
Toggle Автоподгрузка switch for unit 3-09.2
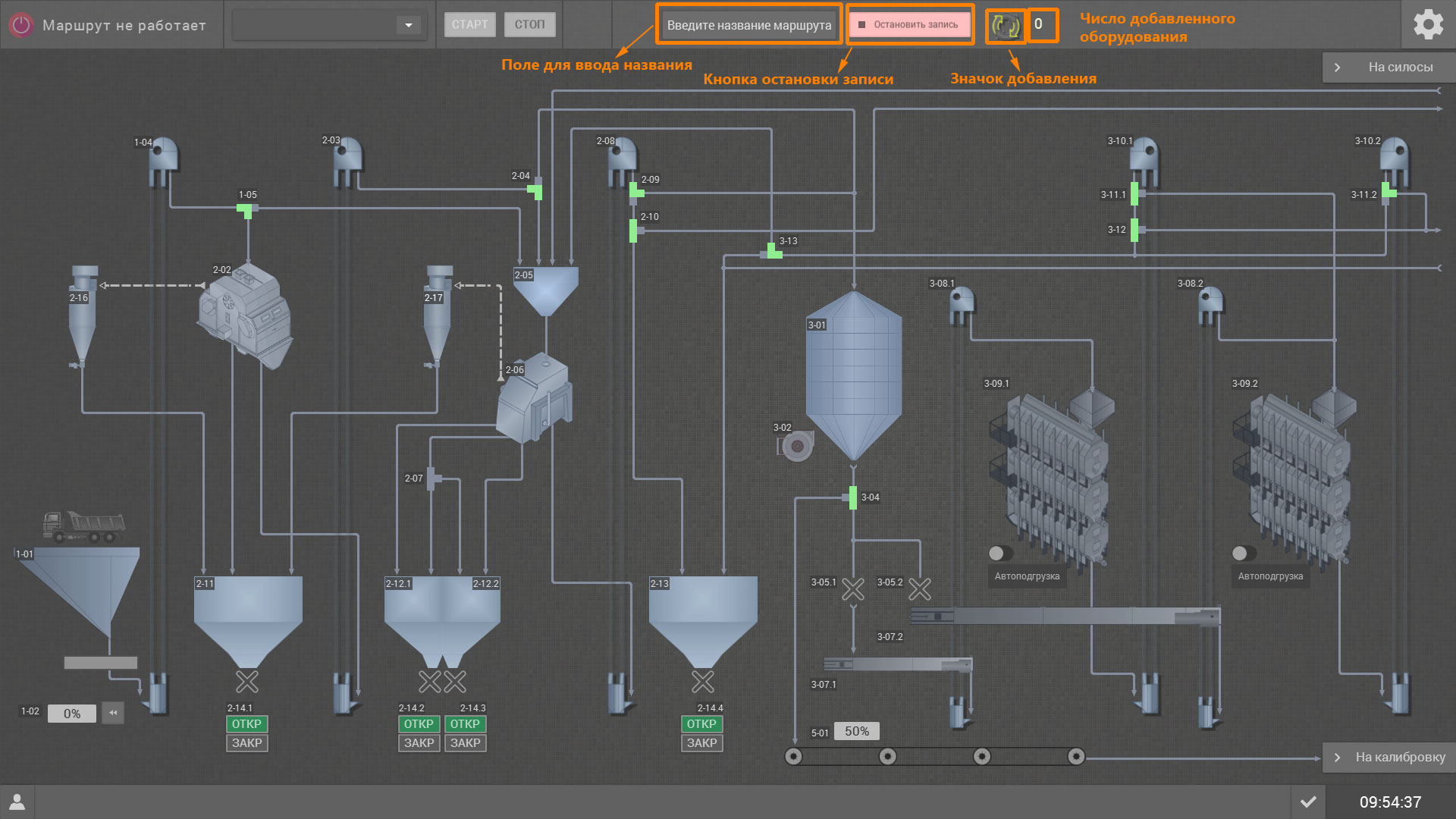point(1244,553)
